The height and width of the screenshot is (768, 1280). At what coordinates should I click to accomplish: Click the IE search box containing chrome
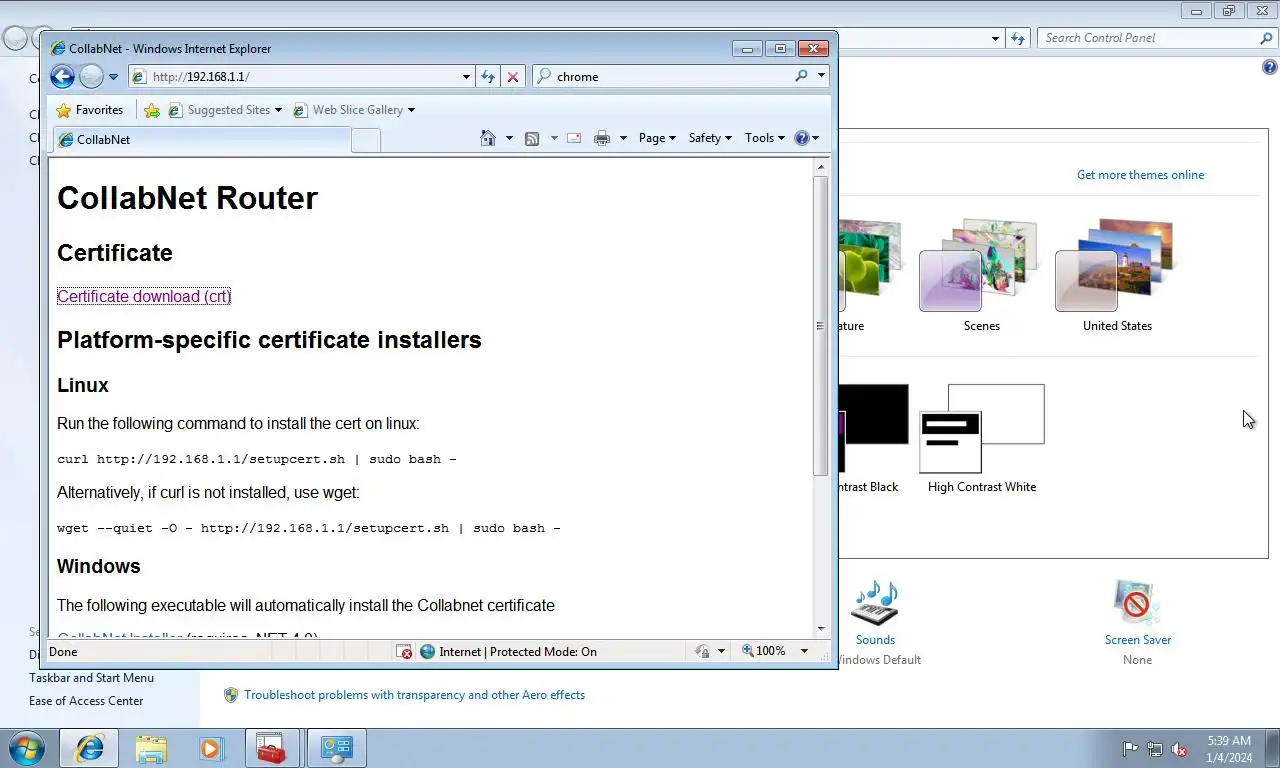tap(672, 76)
